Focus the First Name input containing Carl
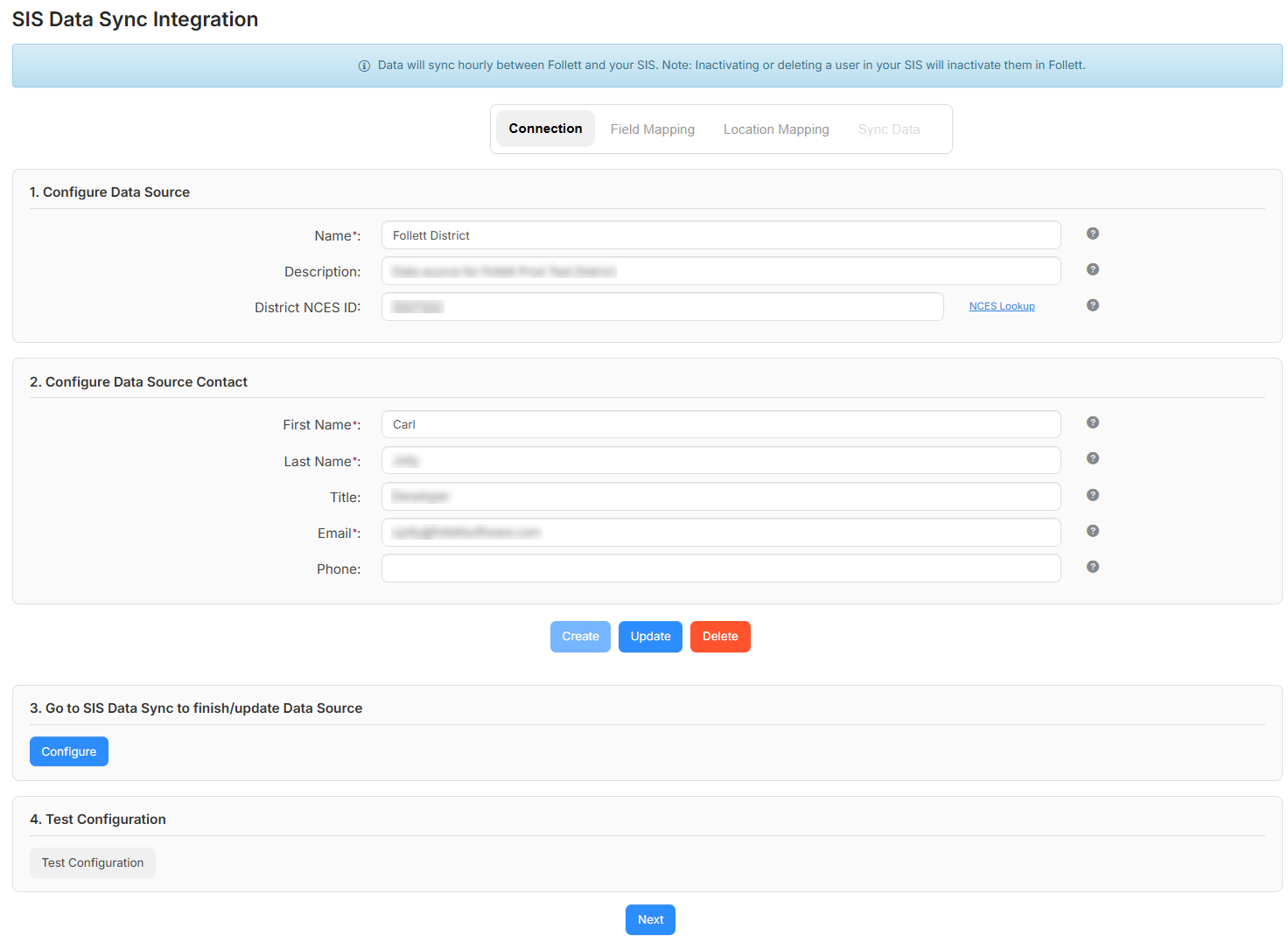This screenshot has height=949, width=1288. pos(721,424)
